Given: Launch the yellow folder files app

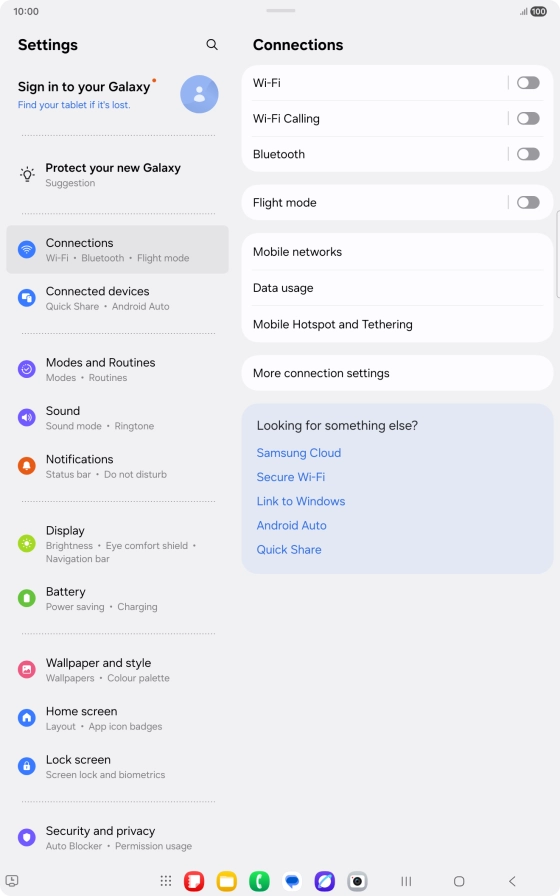Looking at the screenshot, I should [227, 881].
